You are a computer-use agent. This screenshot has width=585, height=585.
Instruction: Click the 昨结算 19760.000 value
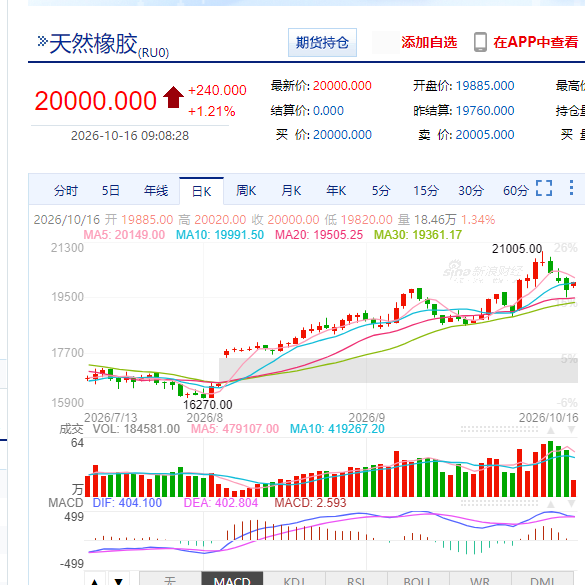pos(485,111)
